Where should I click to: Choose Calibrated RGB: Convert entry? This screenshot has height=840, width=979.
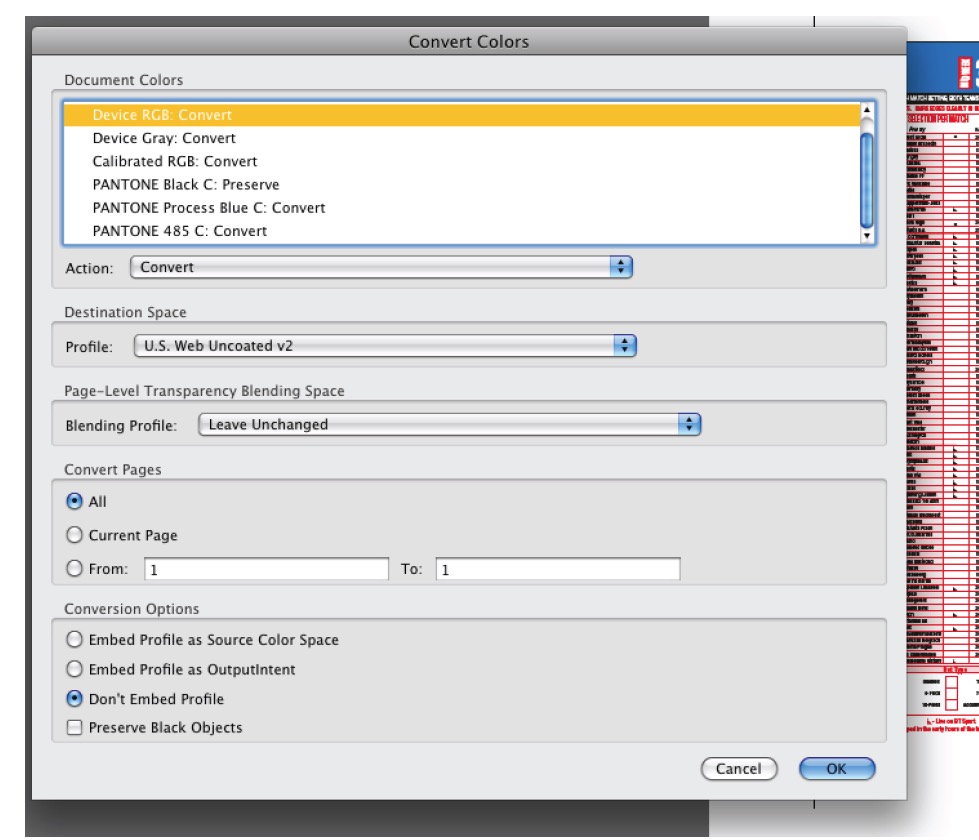coord(174,161)
